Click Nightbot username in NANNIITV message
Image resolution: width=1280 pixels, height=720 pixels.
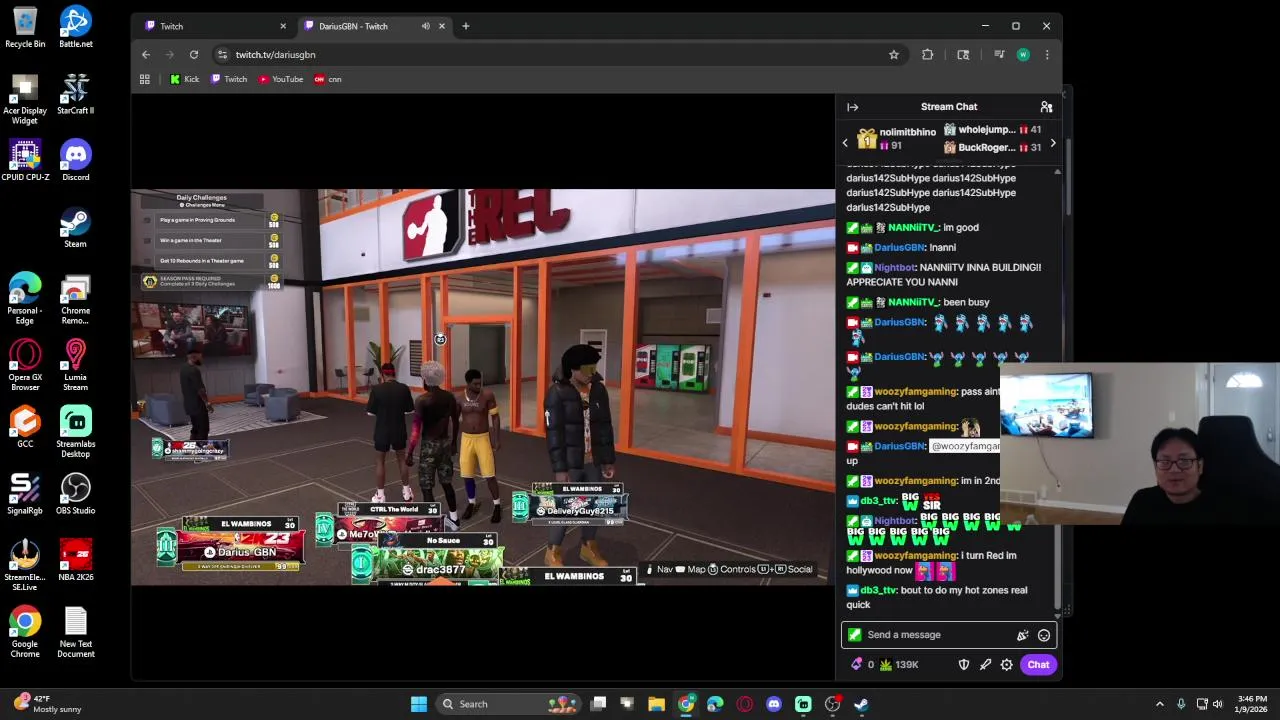click(x=894, y=268)
